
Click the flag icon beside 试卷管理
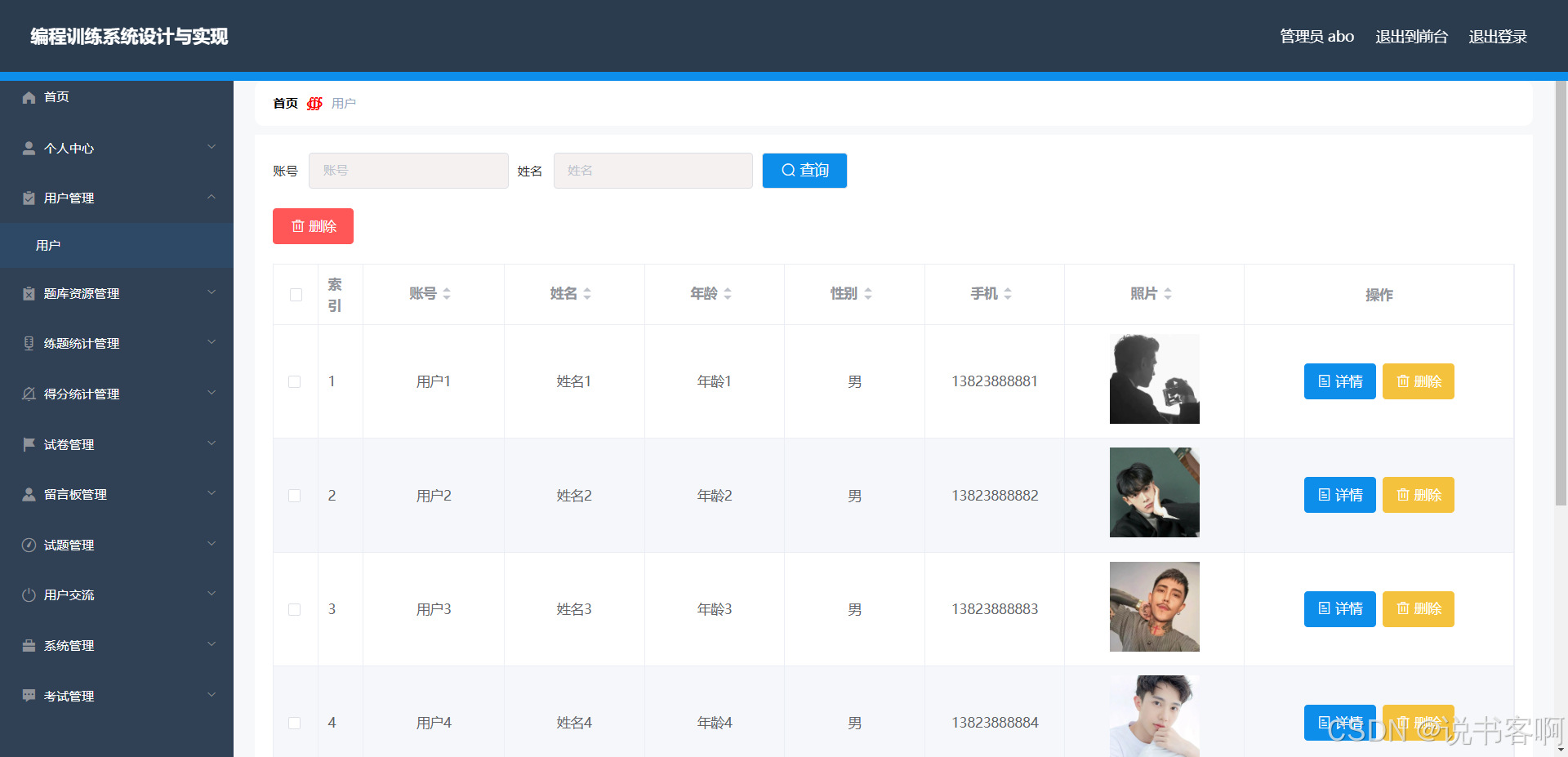29,444
